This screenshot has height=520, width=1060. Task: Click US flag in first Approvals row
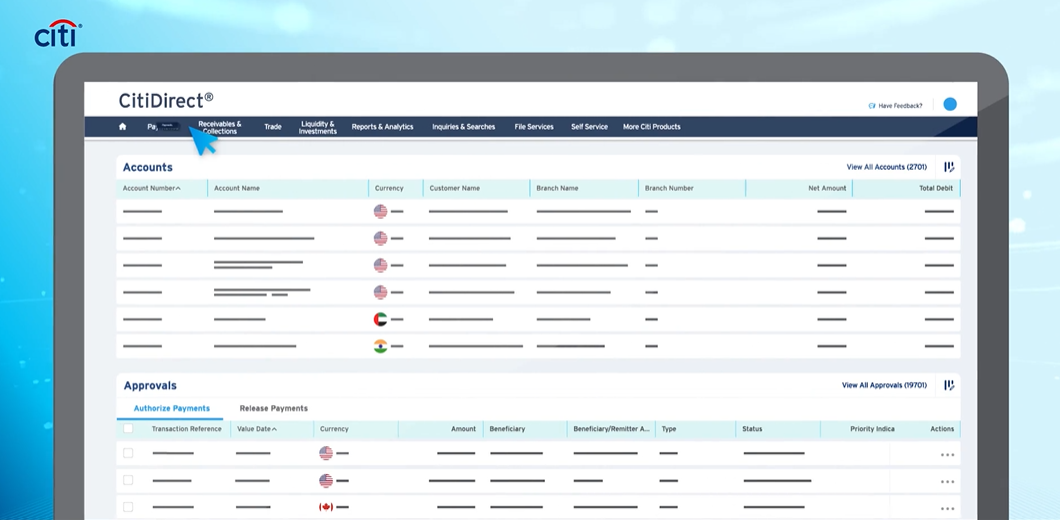pos(326,453)
